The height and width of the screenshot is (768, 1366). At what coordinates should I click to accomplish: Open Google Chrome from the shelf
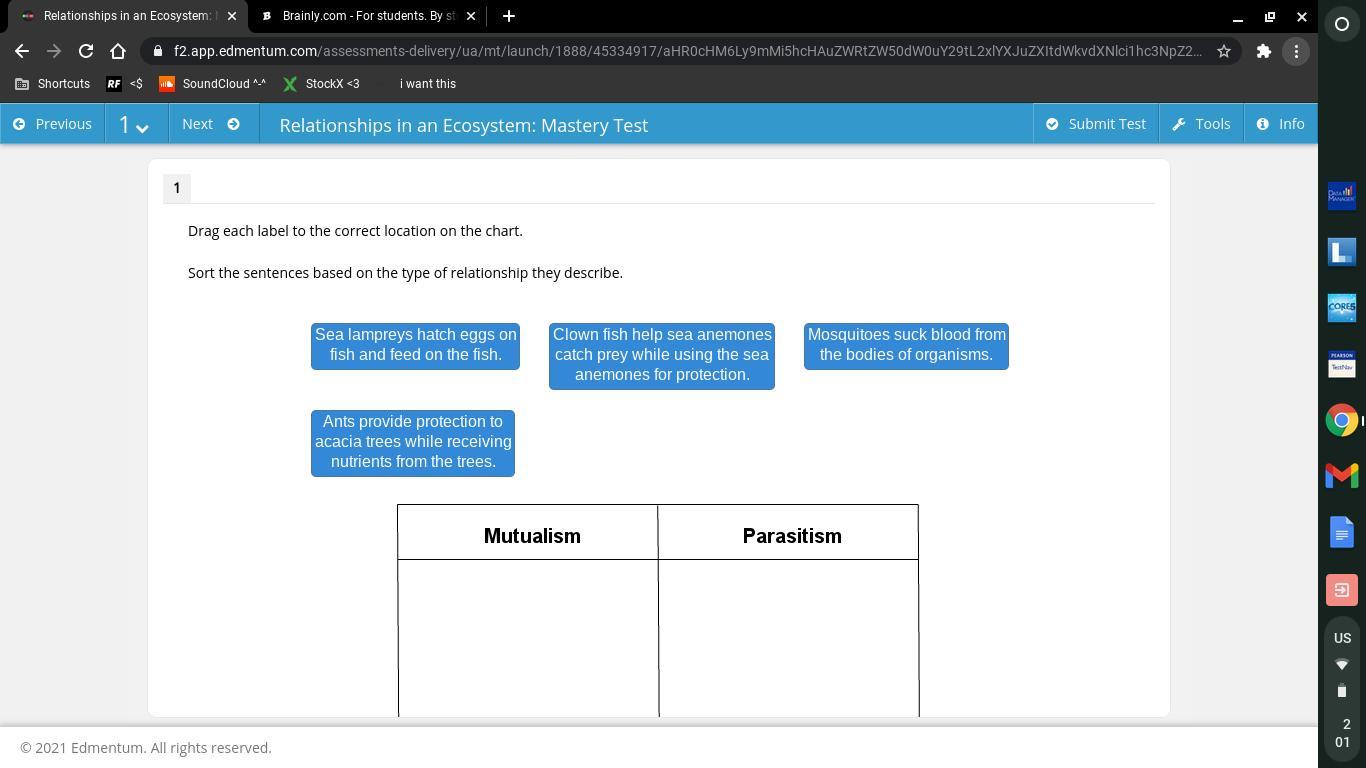coord(1342,420)
